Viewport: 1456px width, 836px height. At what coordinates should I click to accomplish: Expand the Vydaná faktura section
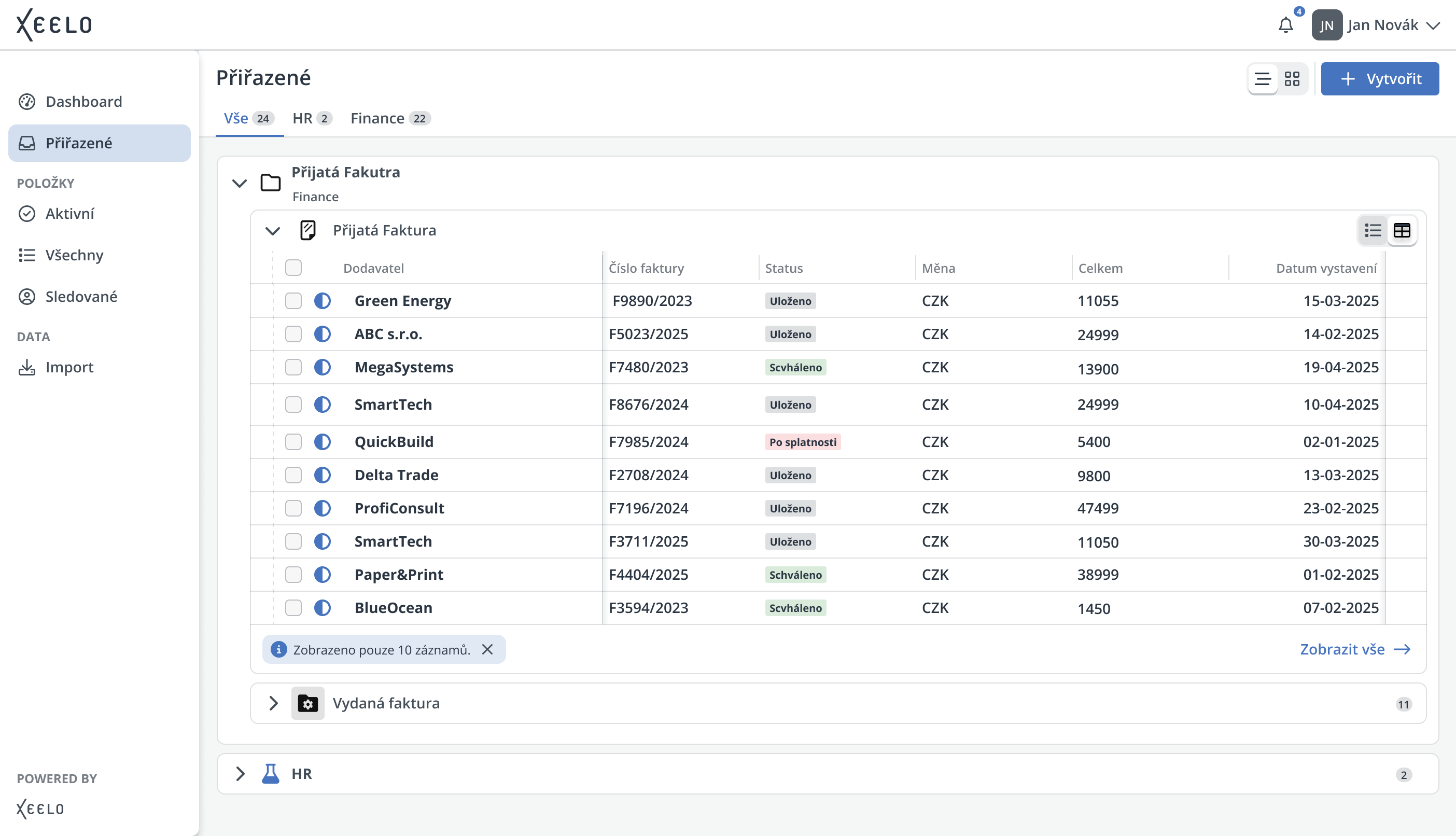(273, 703)
